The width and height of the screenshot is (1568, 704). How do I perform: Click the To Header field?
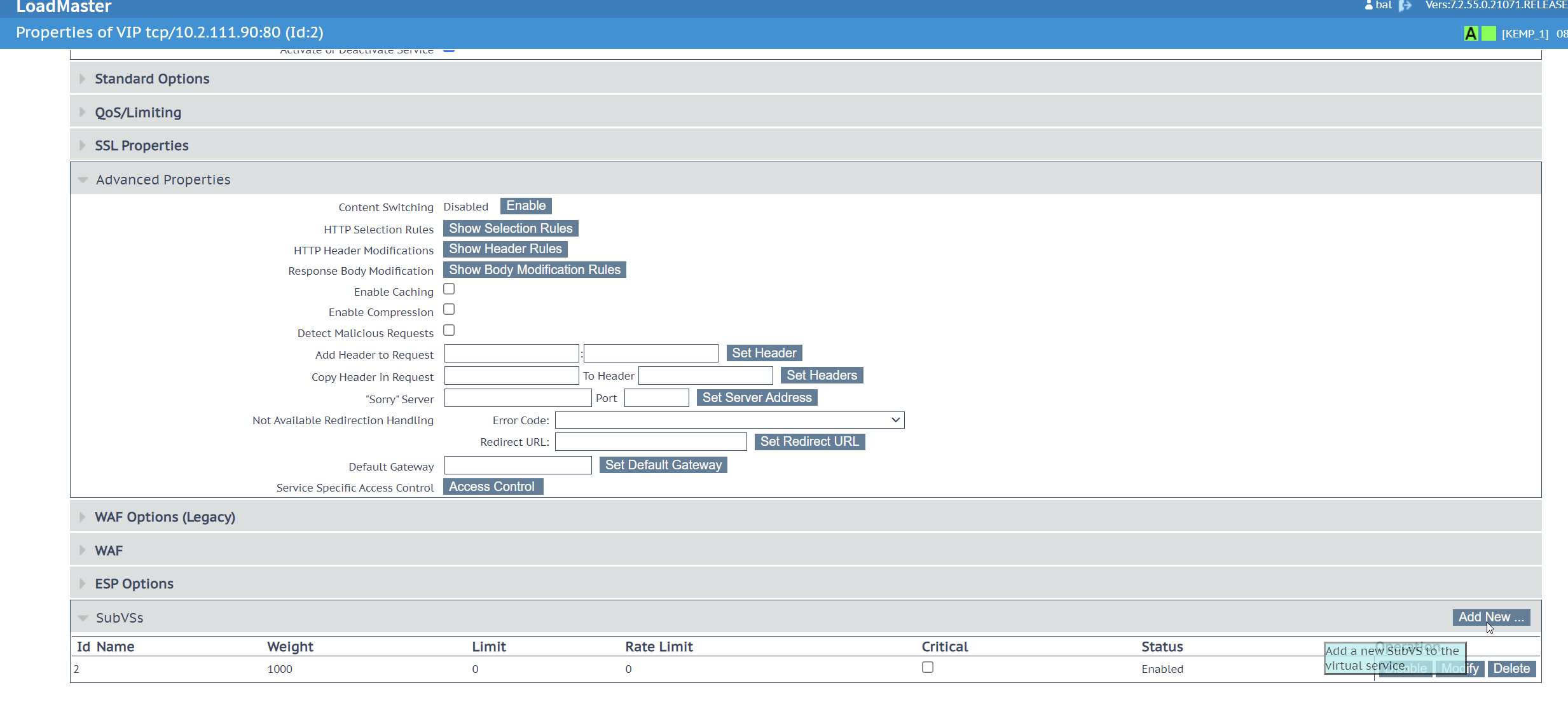click(x=706, y=375)
